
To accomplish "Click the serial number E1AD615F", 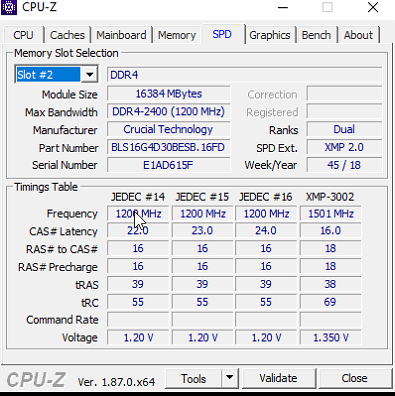I will [x=169, y=165].
